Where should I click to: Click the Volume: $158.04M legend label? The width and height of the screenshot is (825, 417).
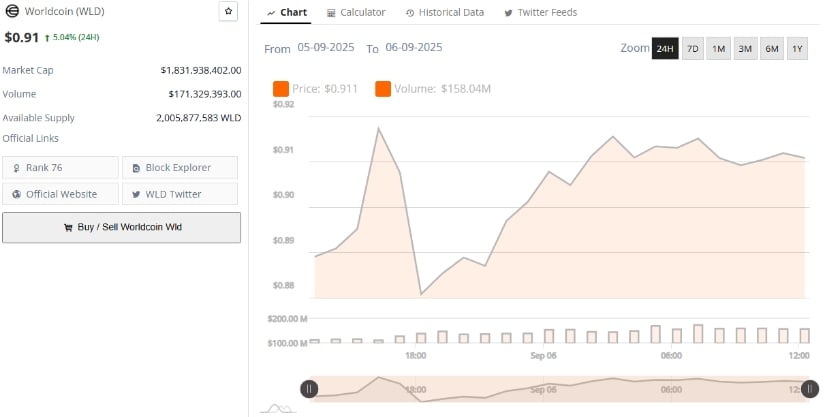442,89
